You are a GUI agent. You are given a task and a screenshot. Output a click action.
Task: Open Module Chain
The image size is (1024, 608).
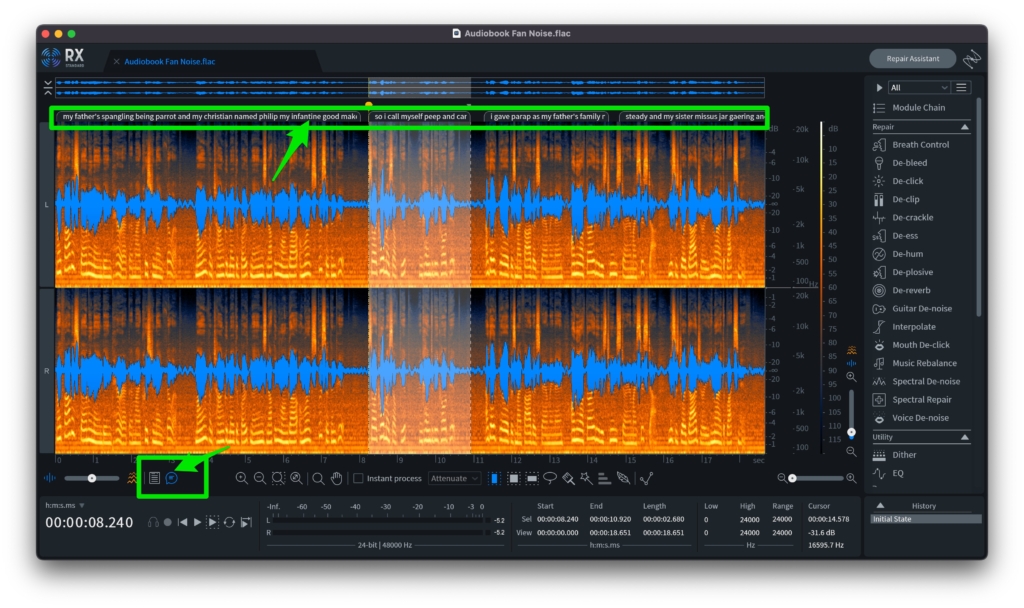tap(918, 108)
